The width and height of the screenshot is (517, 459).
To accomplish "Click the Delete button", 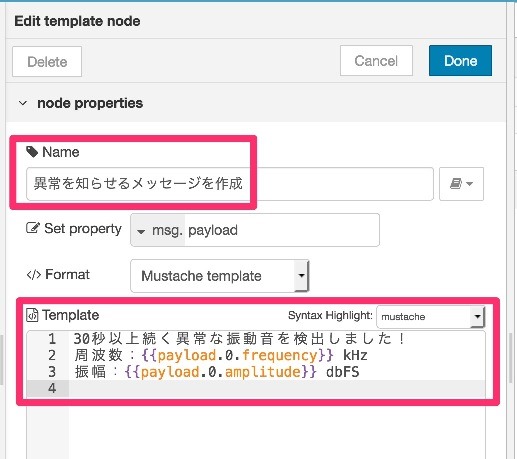I will pyautogui.click(x=47, y=62).
